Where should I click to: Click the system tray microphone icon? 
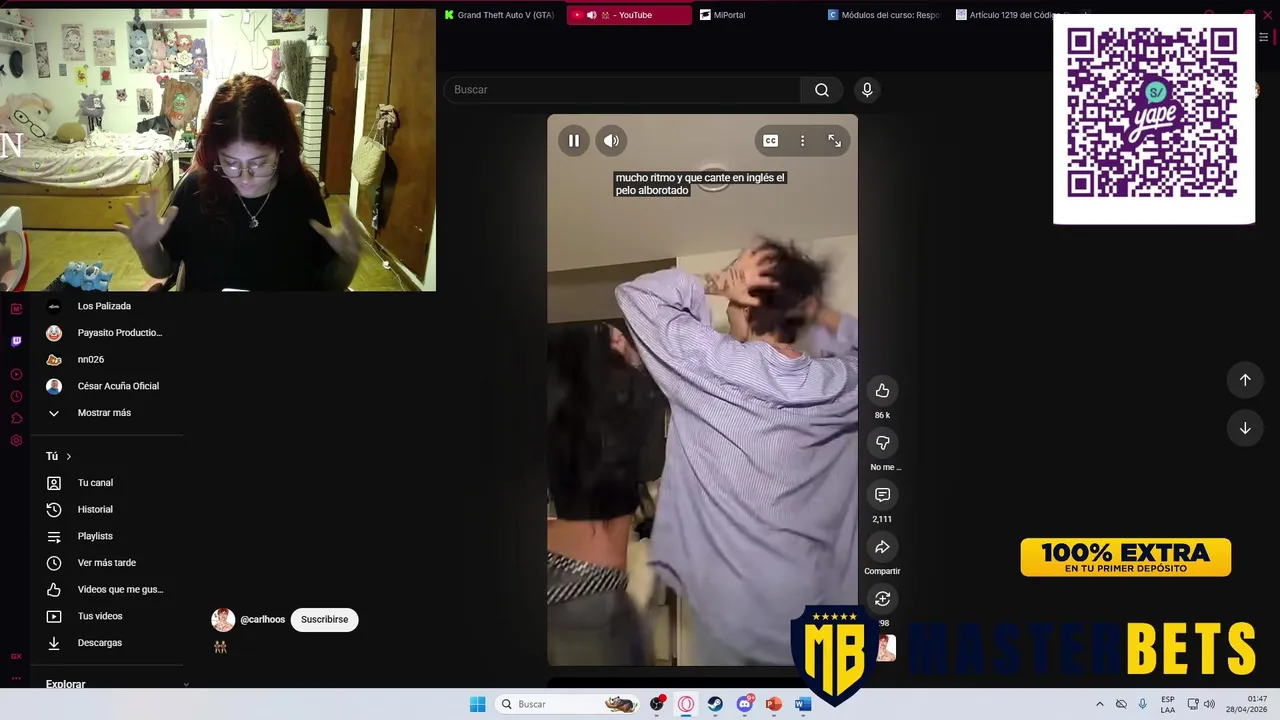(1142, 704)
